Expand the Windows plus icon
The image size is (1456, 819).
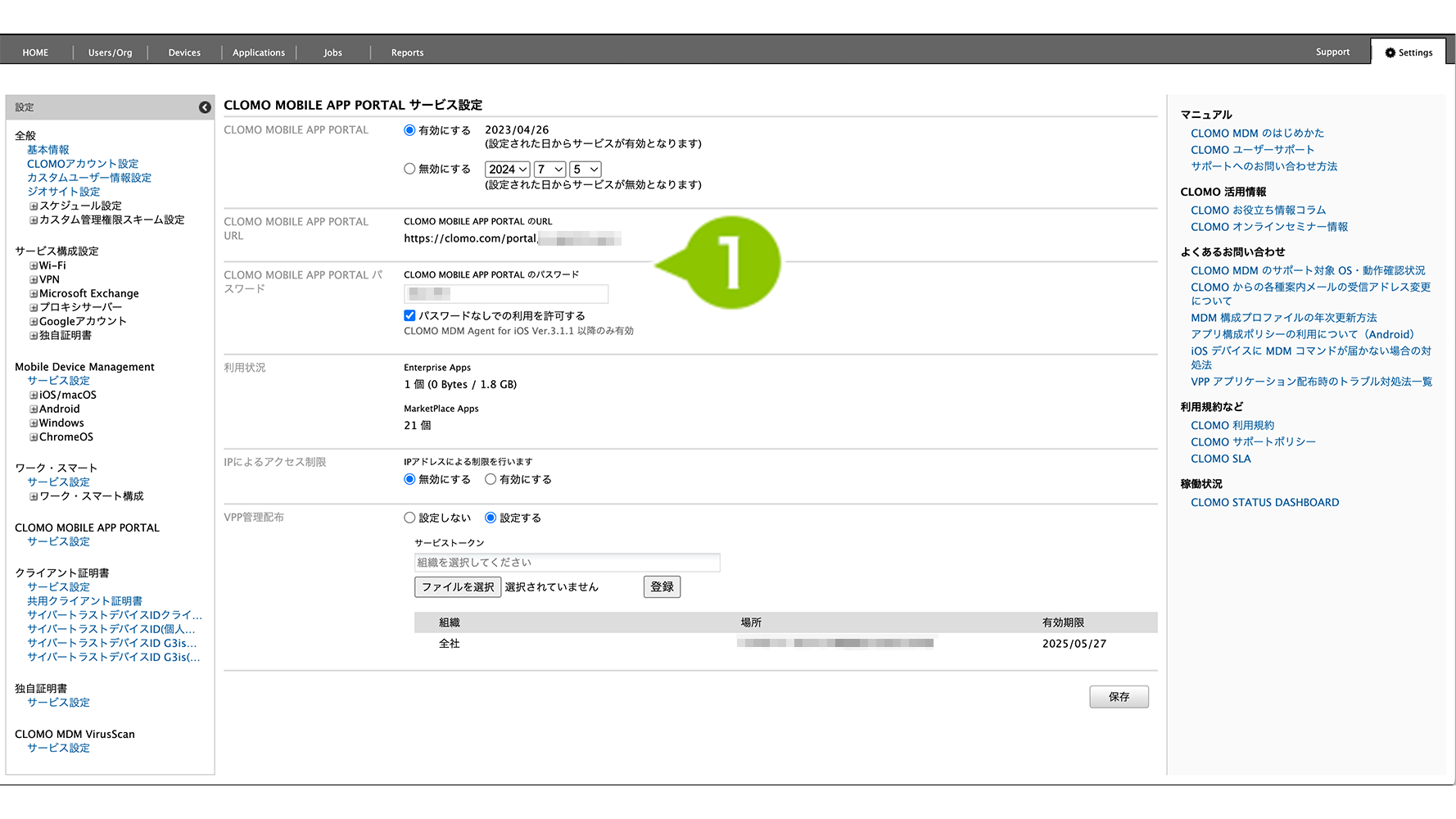click(34, 423)
